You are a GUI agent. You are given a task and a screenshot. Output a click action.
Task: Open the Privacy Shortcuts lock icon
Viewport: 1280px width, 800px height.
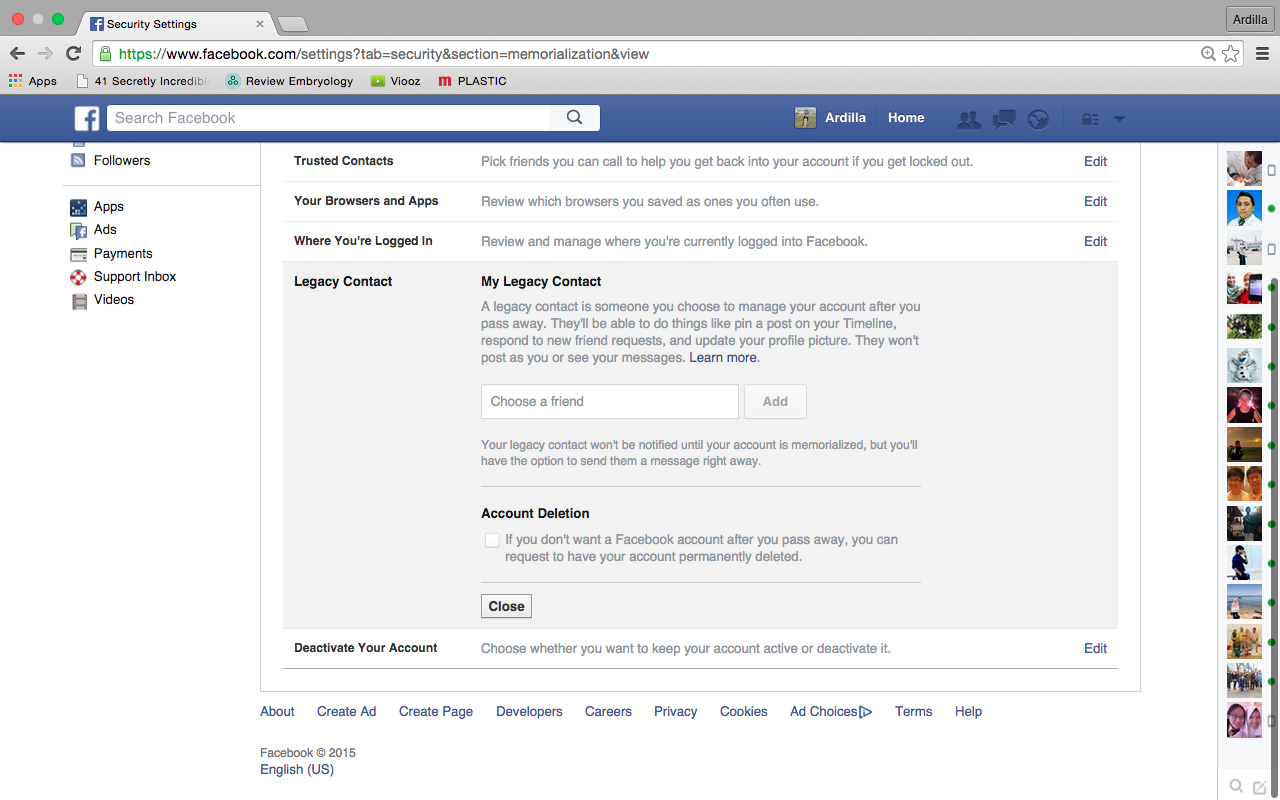[1090, 119]
